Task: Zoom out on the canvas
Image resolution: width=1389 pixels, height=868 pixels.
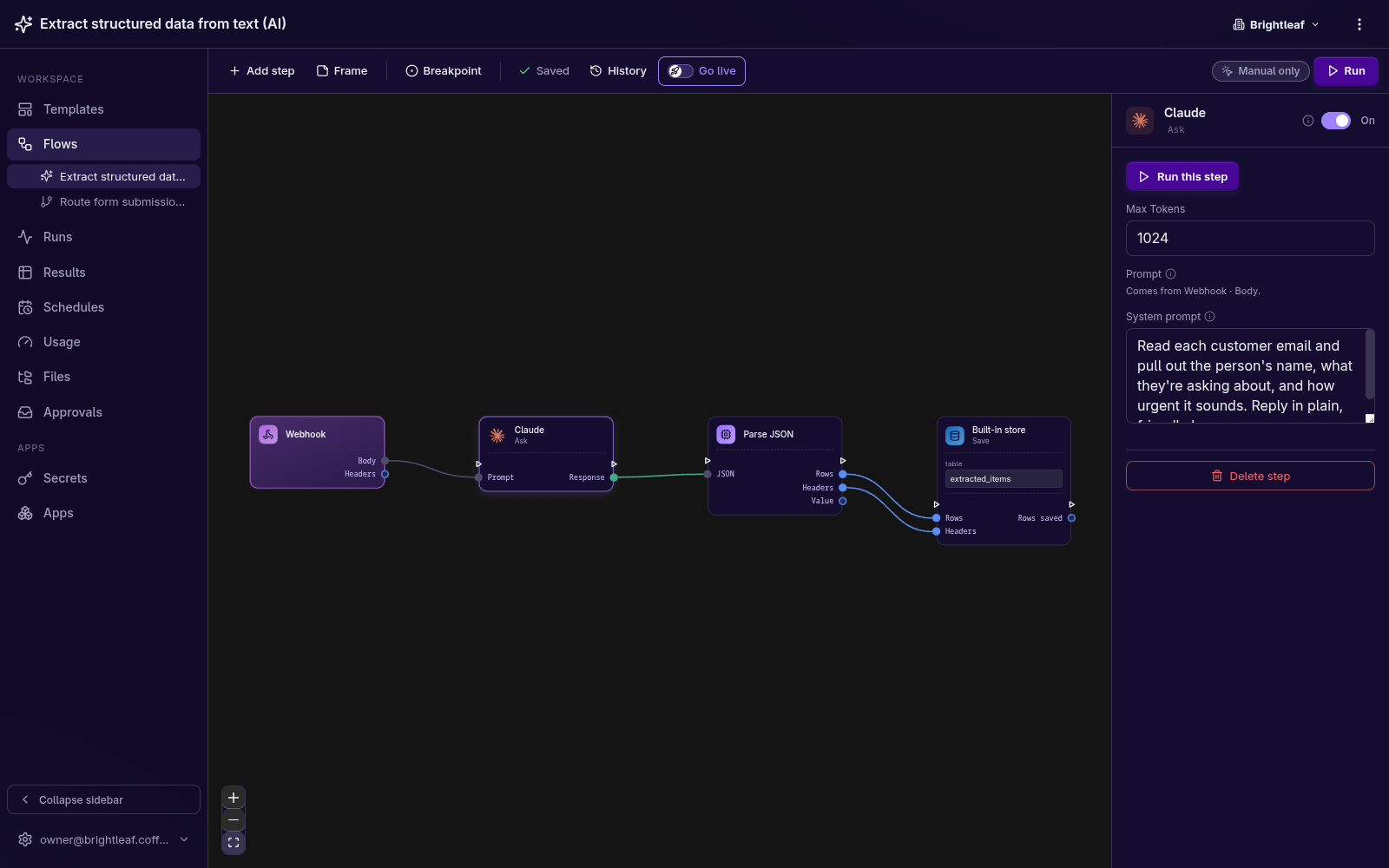Action: (234, 820)
